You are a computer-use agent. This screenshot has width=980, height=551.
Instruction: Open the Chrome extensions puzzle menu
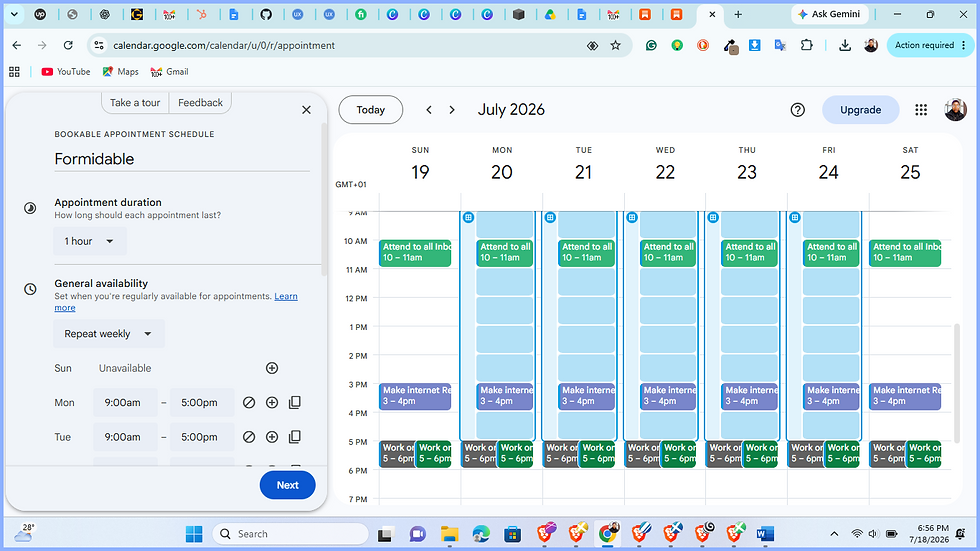[x=807, y=45]
